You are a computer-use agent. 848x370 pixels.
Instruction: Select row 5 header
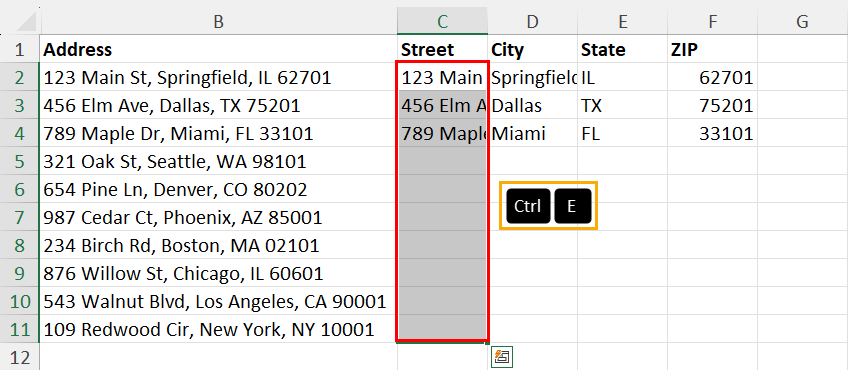point(19,161)
